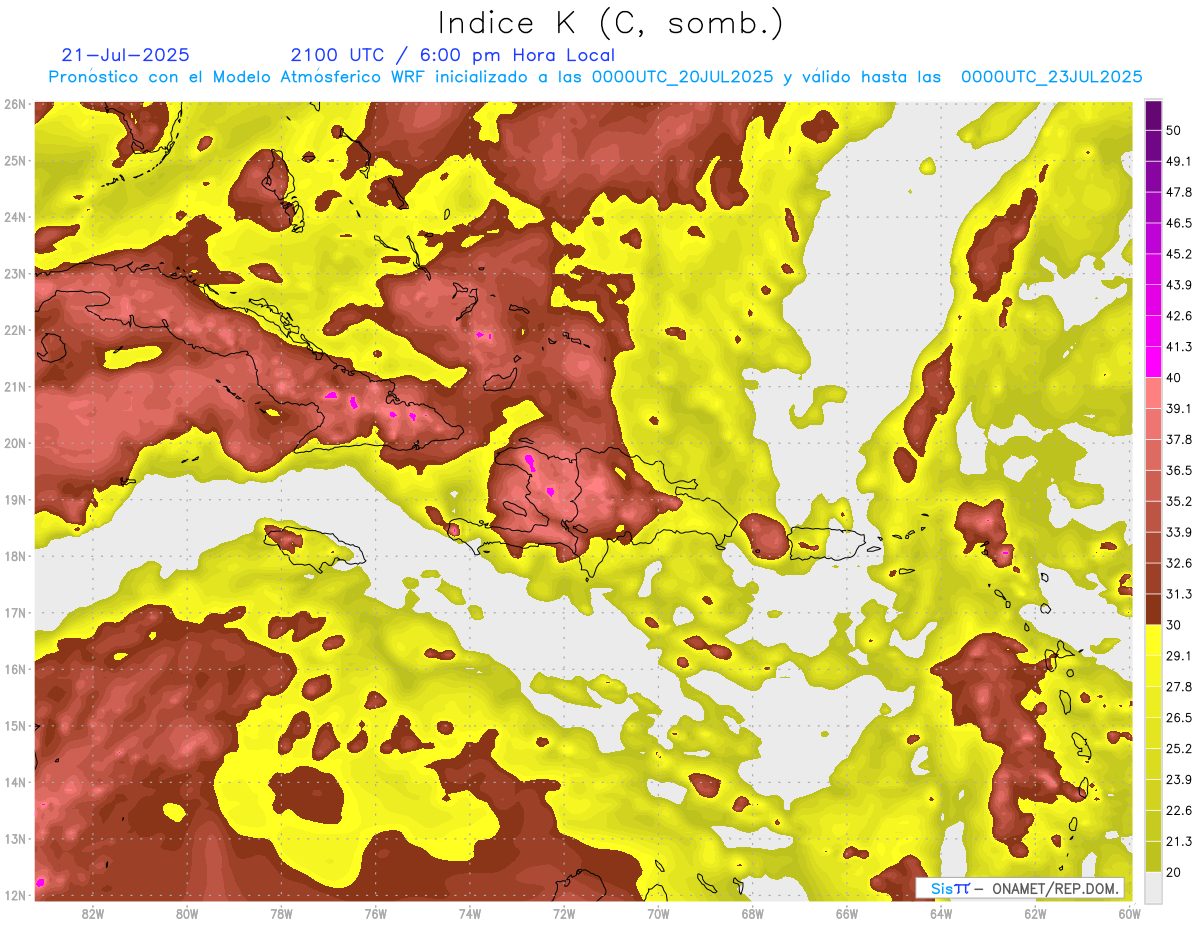Image resolution: width=1200 pixels, height=927 pixels.
Task: Click the map title "Indice K (C, somb.)"
Action: (x=611, y=24)
